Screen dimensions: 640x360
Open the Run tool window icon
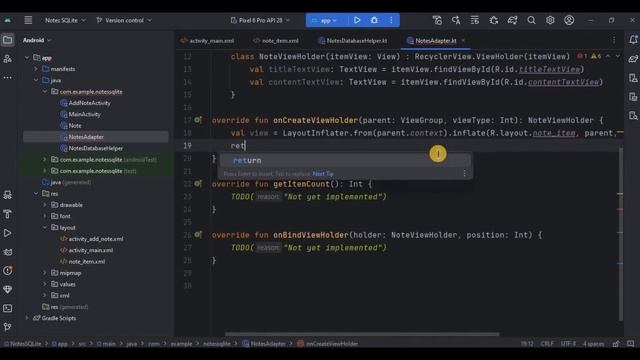click(7, 233)
